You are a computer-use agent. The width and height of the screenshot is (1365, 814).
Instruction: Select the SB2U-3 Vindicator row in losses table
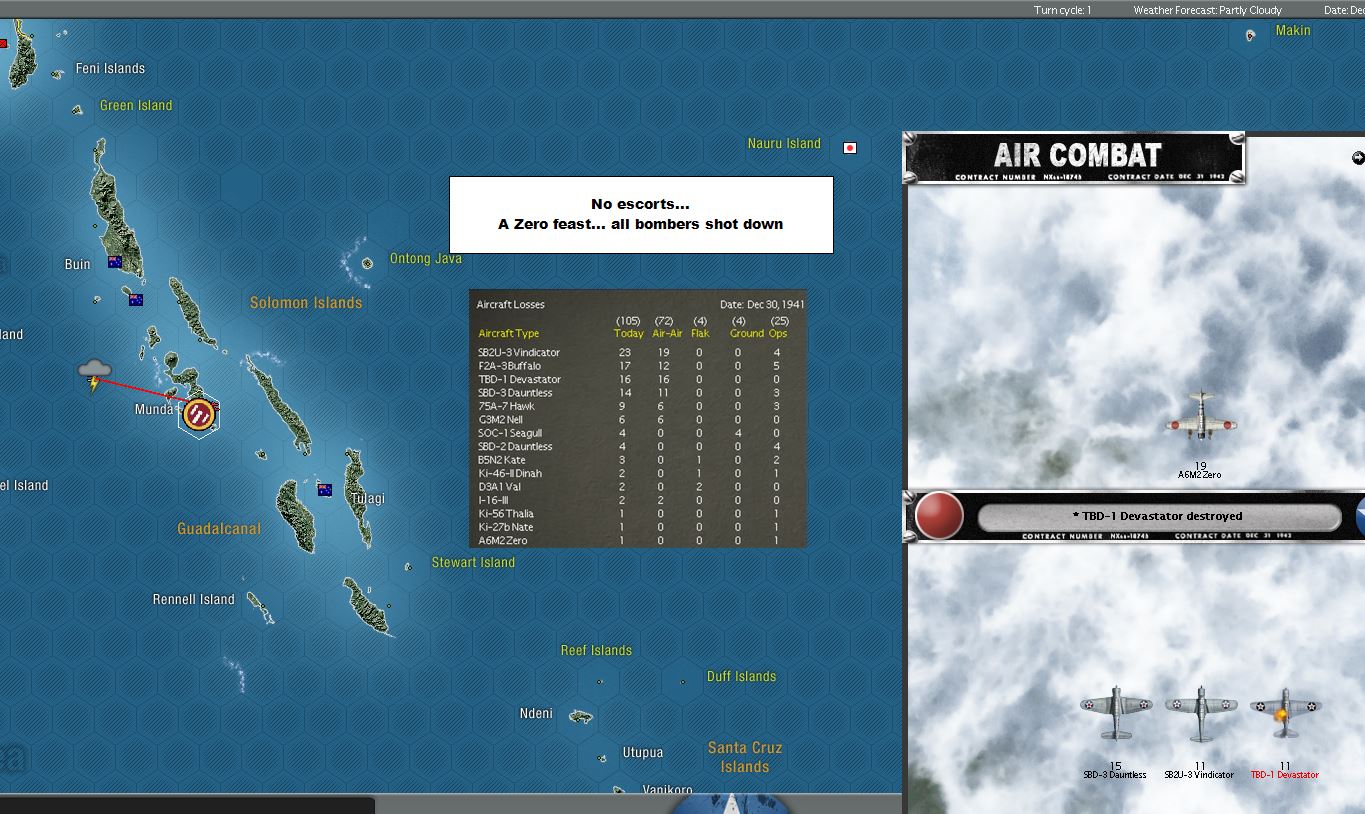click(638, 352)
